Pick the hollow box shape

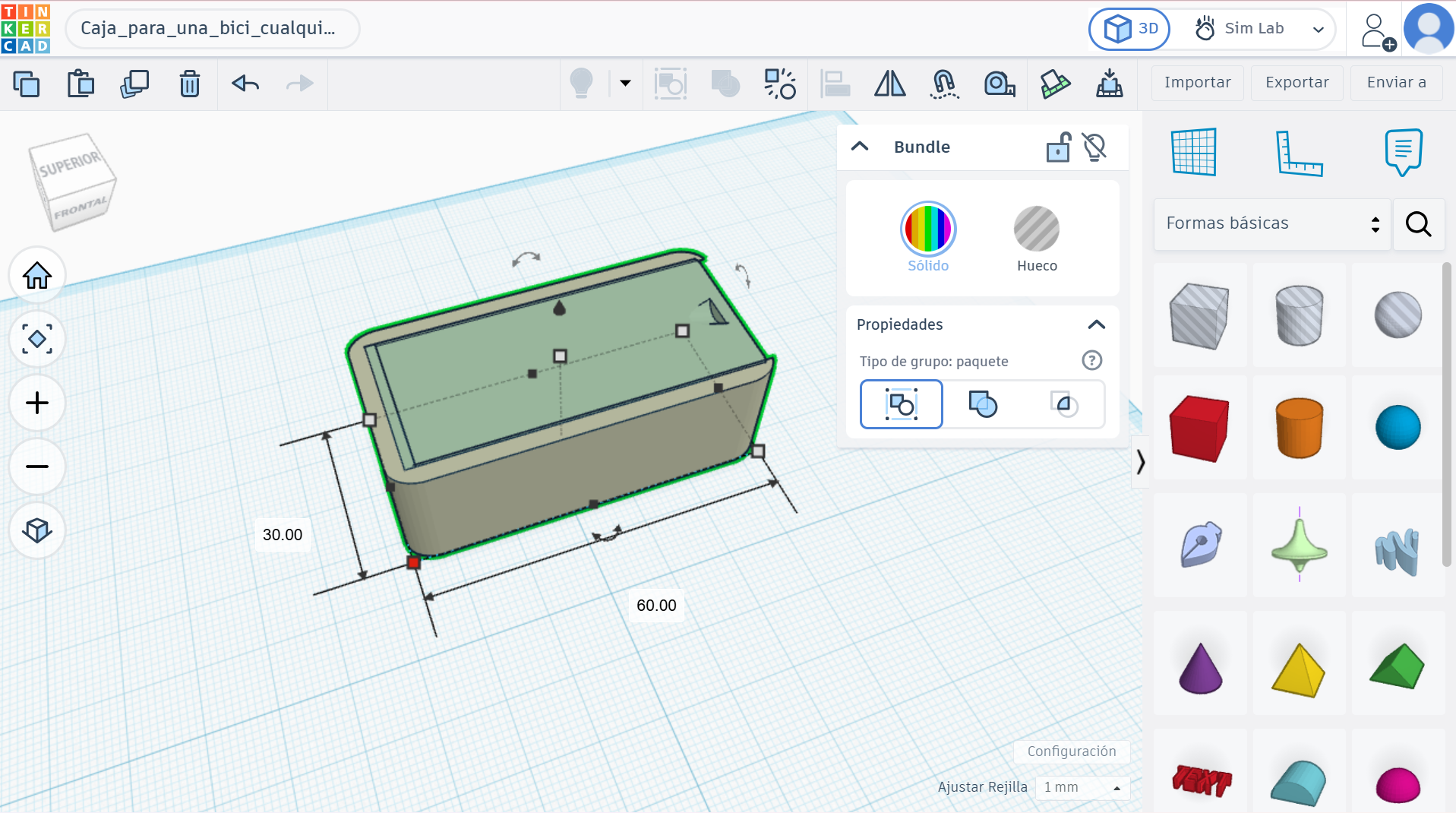tap(1200, 315)
